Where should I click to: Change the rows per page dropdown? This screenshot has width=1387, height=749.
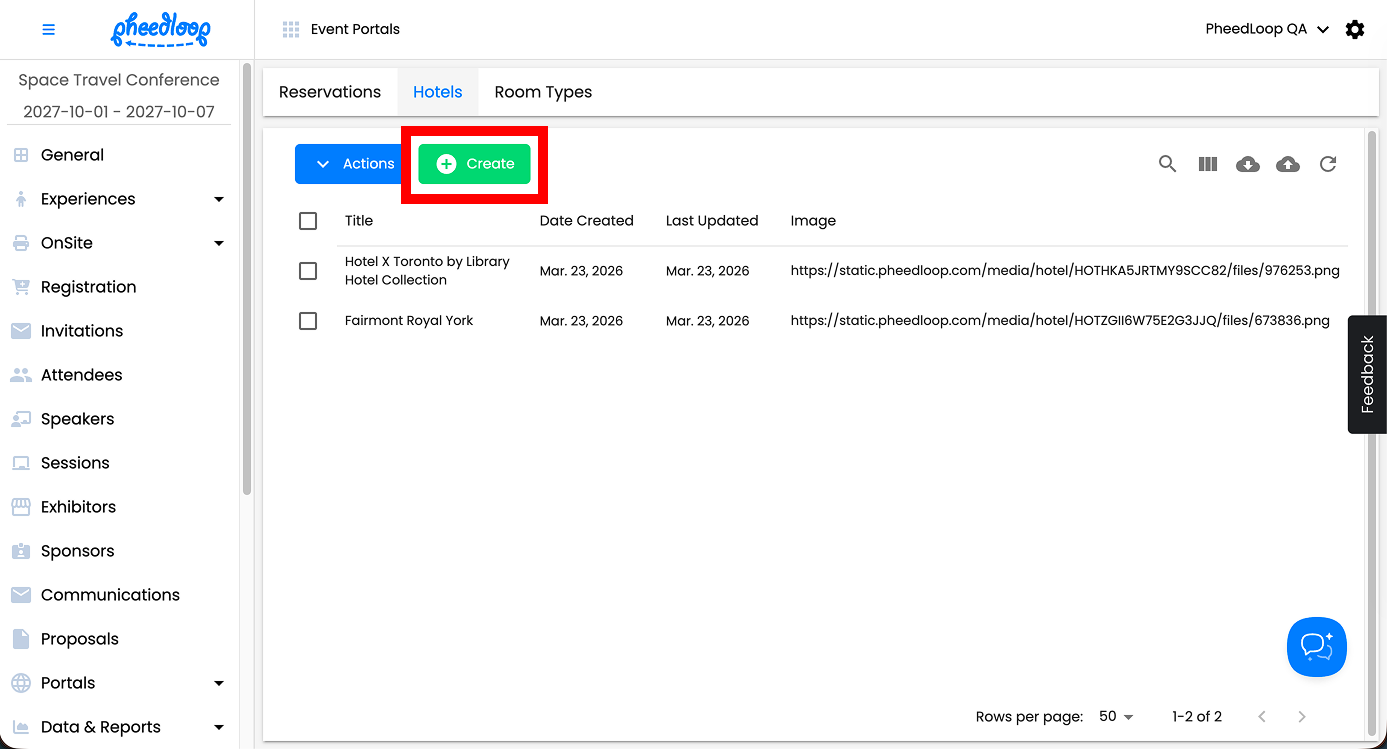click(1116, 716)
